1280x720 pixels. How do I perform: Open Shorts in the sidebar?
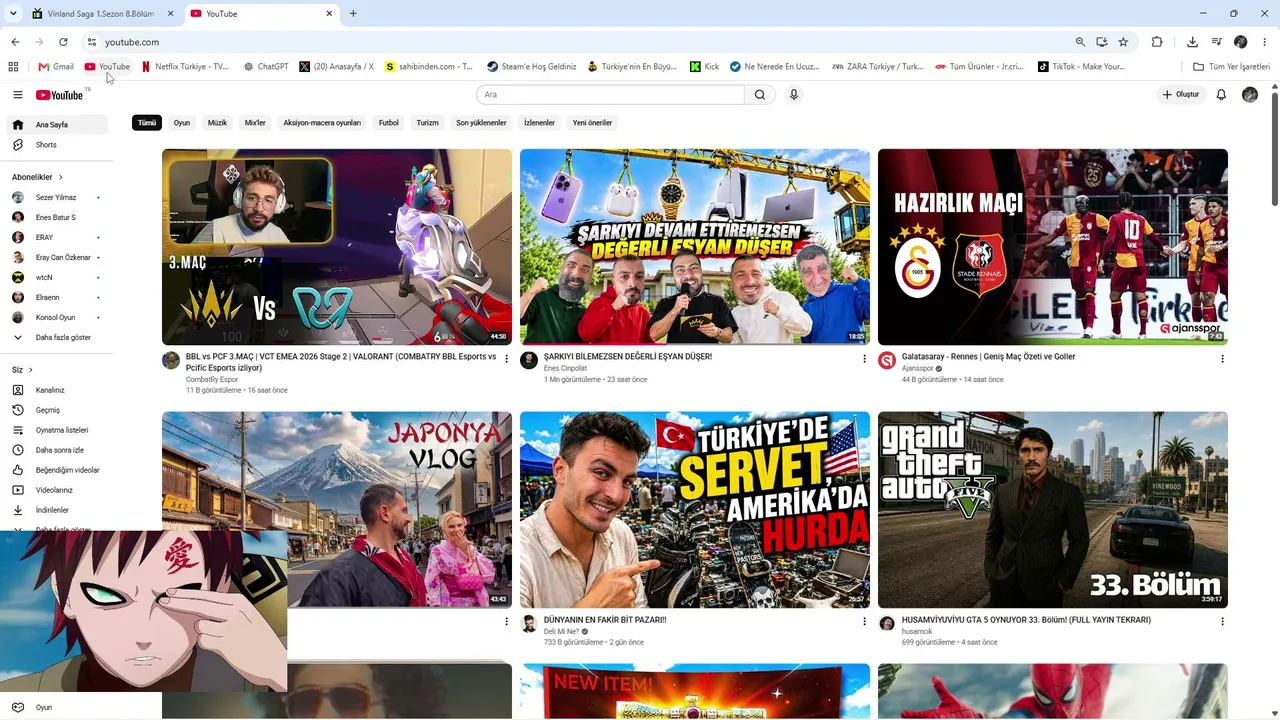click(x=57, y=145)
